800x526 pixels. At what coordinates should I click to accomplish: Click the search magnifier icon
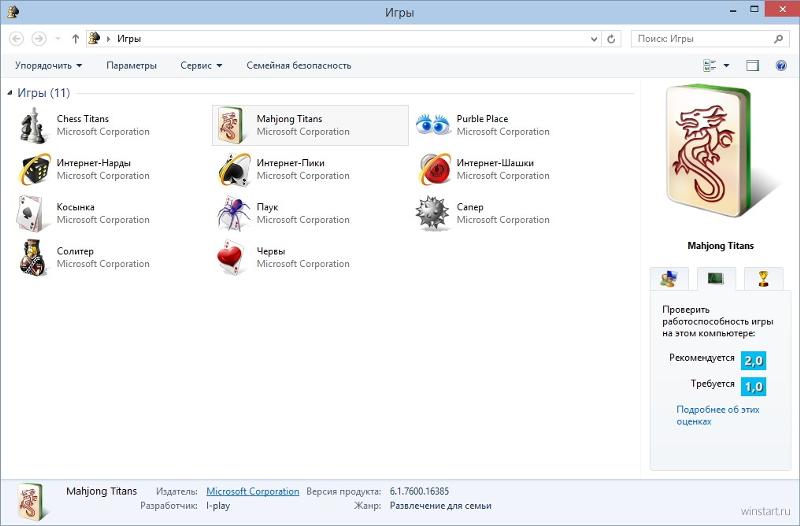tap(779, 39)
